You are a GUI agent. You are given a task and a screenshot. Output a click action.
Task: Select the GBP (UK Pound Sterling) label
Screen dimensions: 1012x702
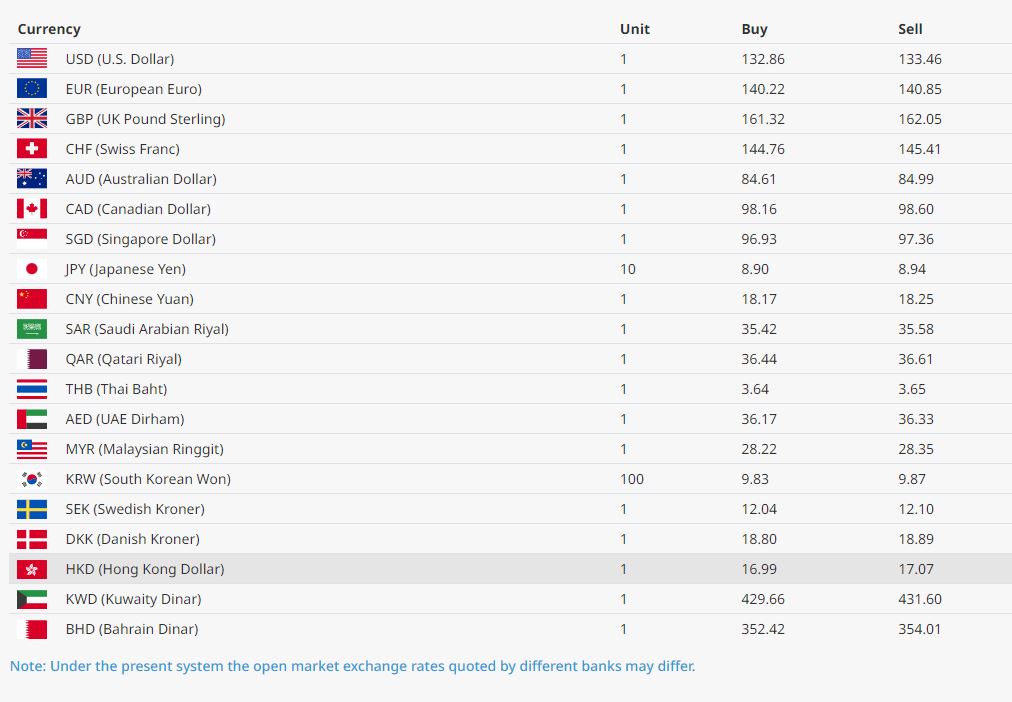point(145,119)
